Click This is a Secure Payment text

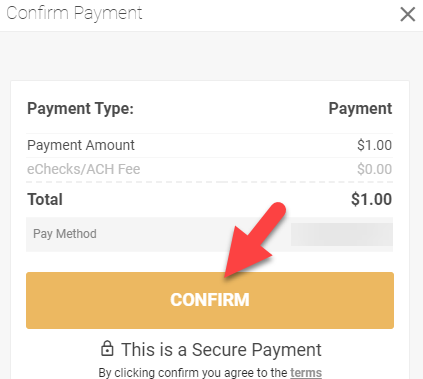[x=221, y=350]
